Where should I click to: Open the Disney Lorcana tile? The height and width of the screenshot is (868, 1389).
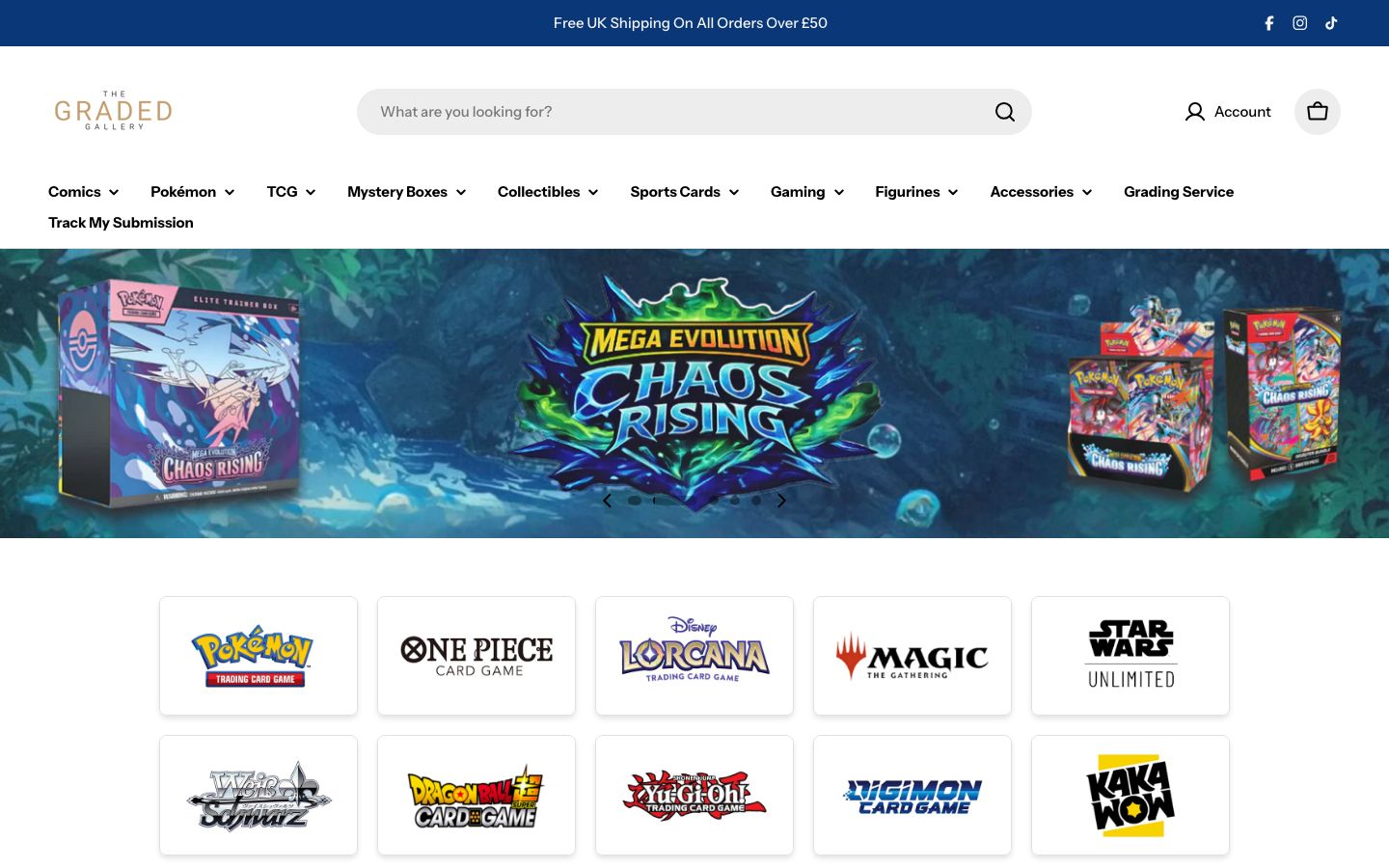694,656
